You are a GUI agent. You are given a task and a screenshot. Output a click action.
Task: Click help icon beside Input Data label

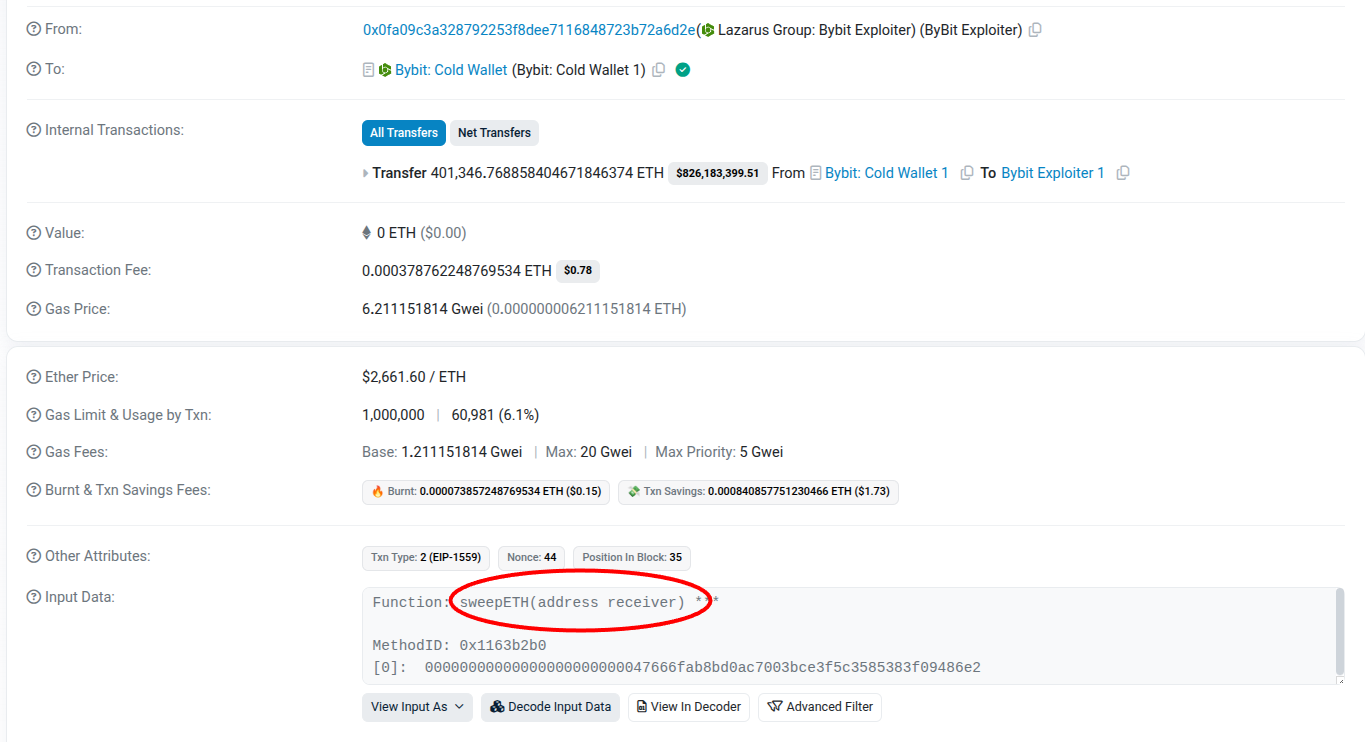coord(34,597)
